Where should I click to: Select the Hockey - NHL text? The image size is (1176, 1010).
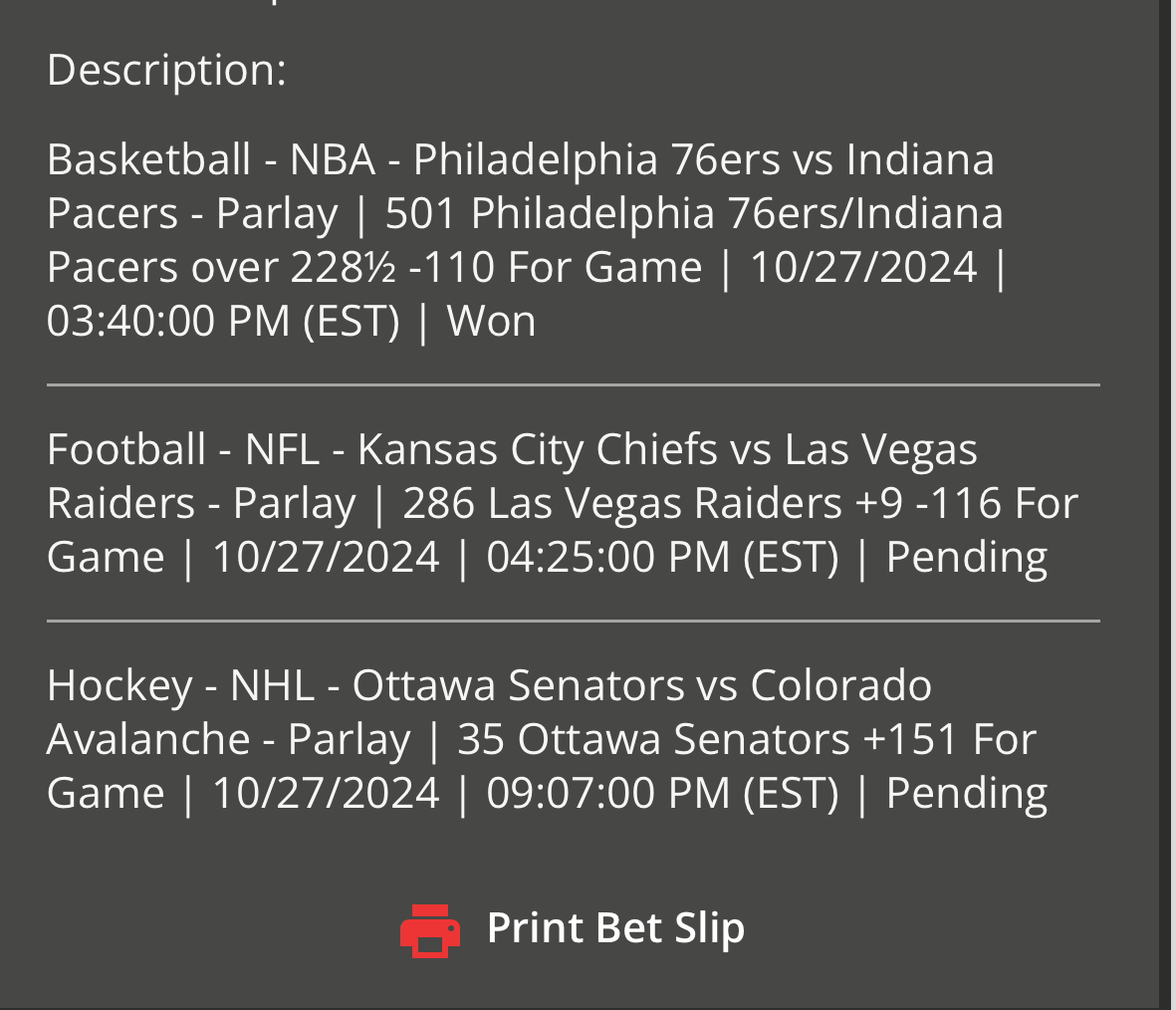[180, 685]
